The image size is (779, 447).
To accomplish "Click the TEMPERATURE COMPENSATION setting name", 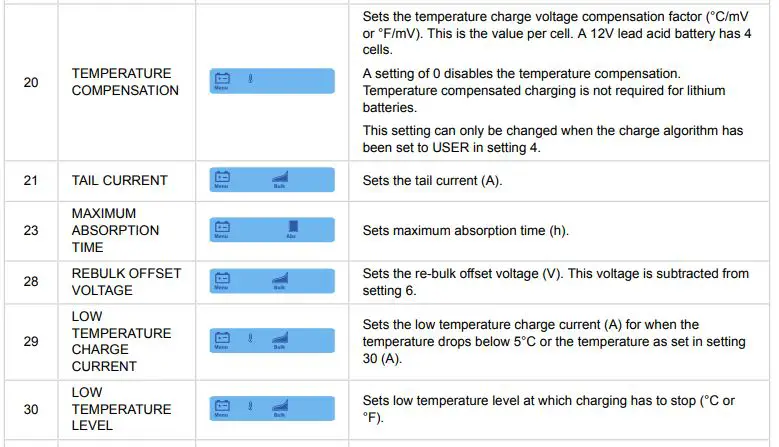I will pos(125,82).
